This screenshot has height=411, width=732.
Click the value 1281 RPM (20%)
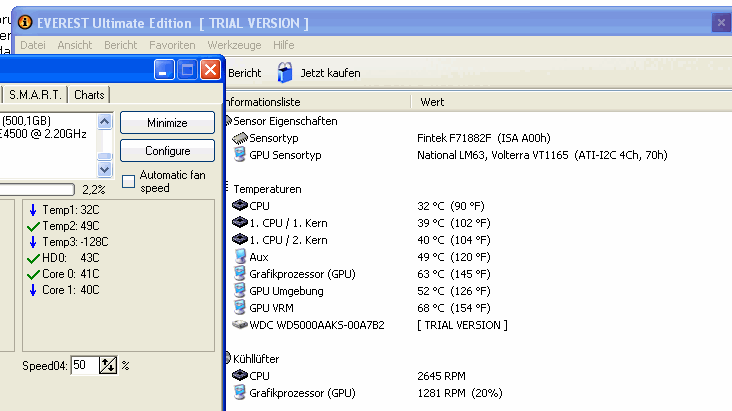click(460, 393)
